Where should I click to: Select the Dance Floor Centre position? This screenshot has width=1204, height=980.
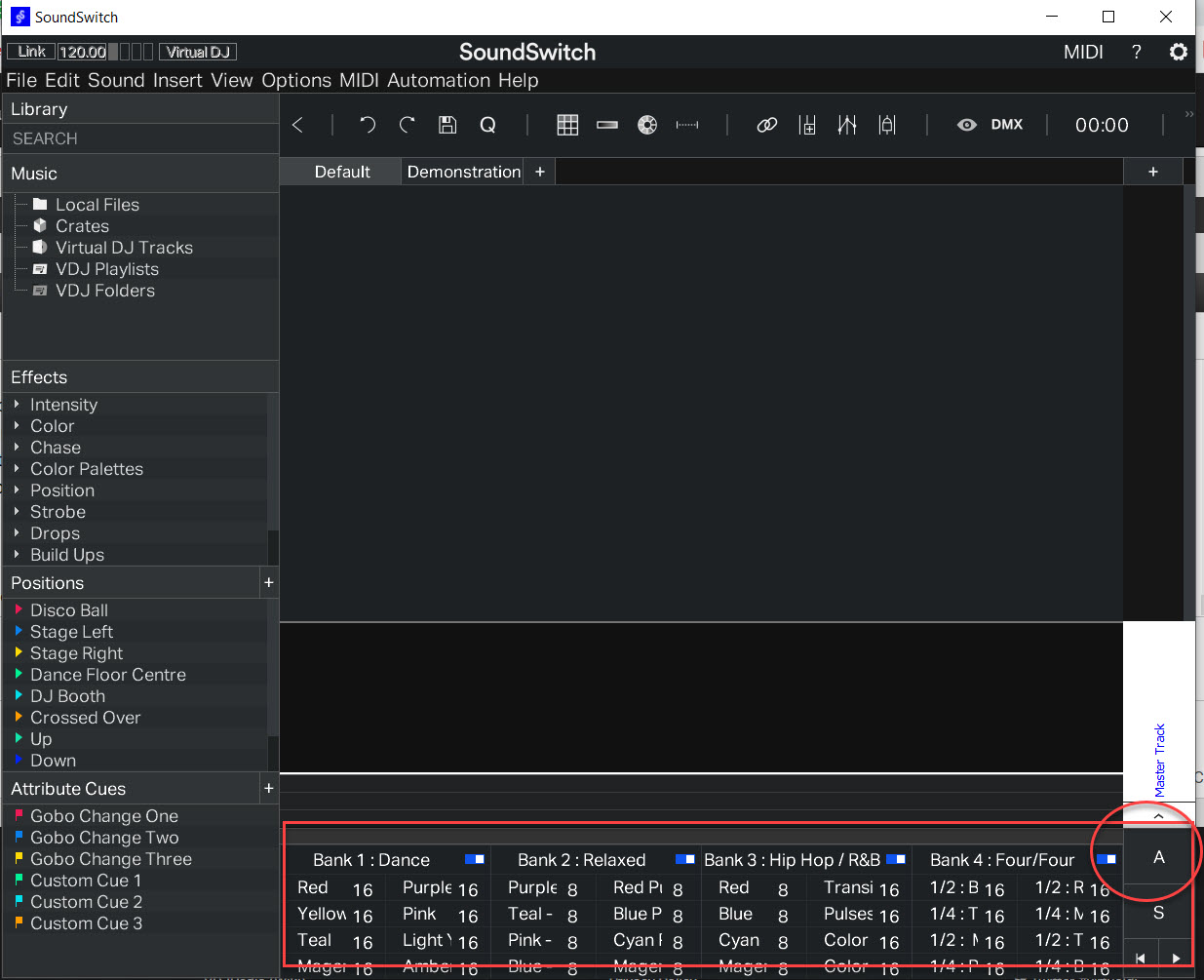[108, 675]
